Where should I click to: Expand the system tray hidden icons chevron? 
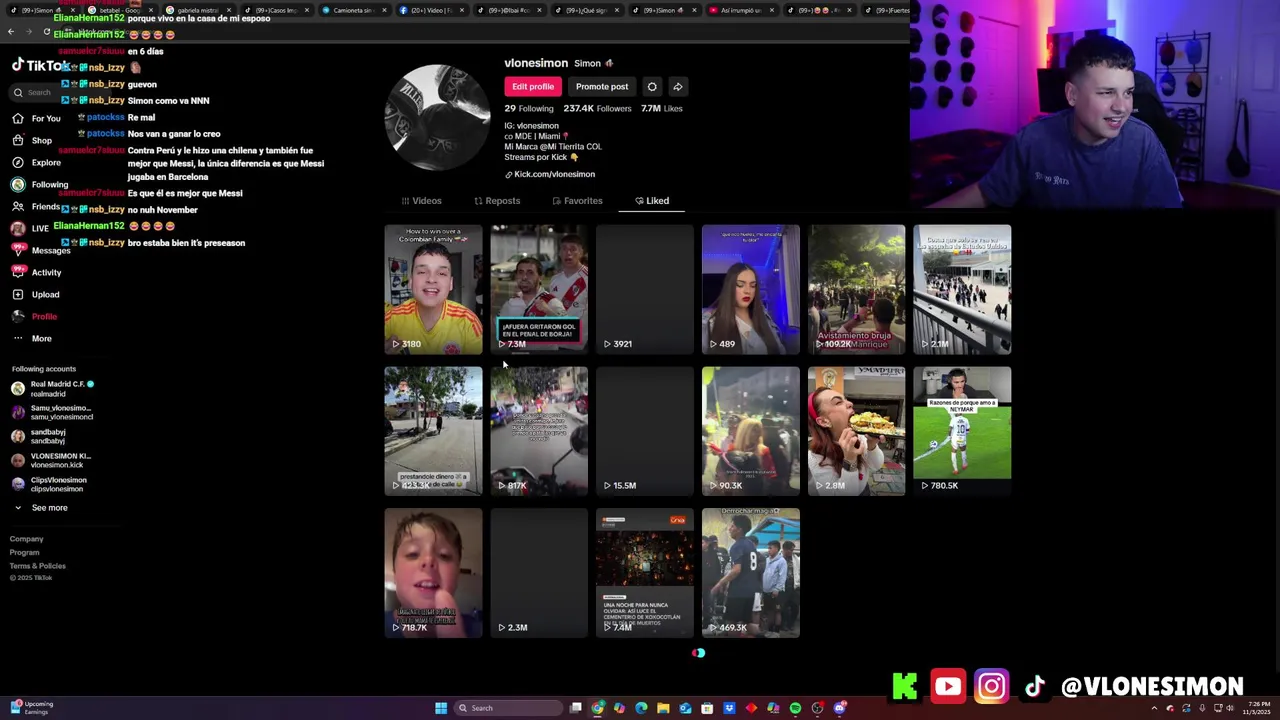tap(1154, 708)
